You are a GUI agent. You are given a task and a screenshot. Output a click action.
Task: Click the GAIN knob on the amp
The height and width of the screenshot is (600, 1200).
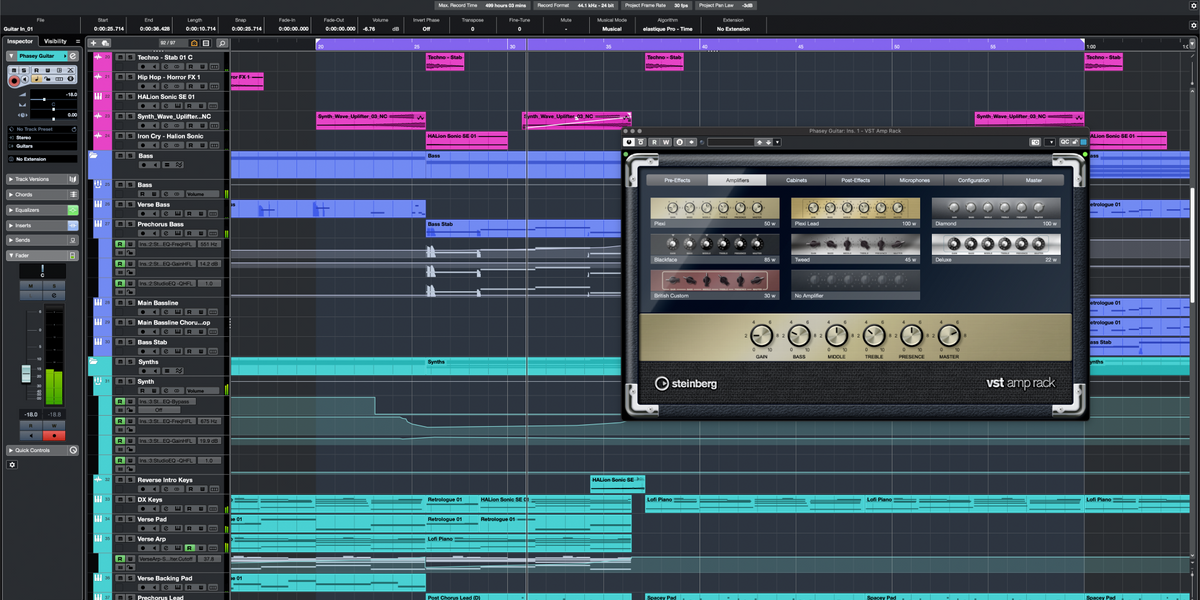(762, 336)
